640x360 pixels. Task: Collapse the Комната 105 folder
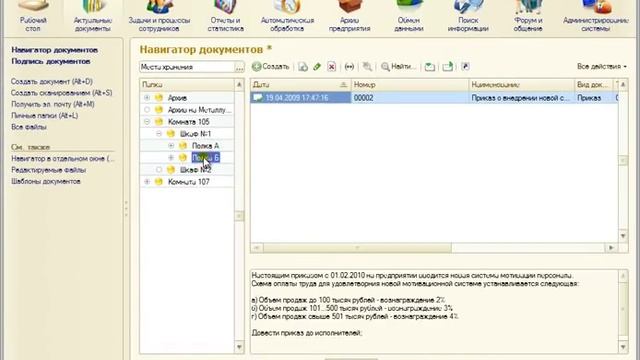point(147,122)
